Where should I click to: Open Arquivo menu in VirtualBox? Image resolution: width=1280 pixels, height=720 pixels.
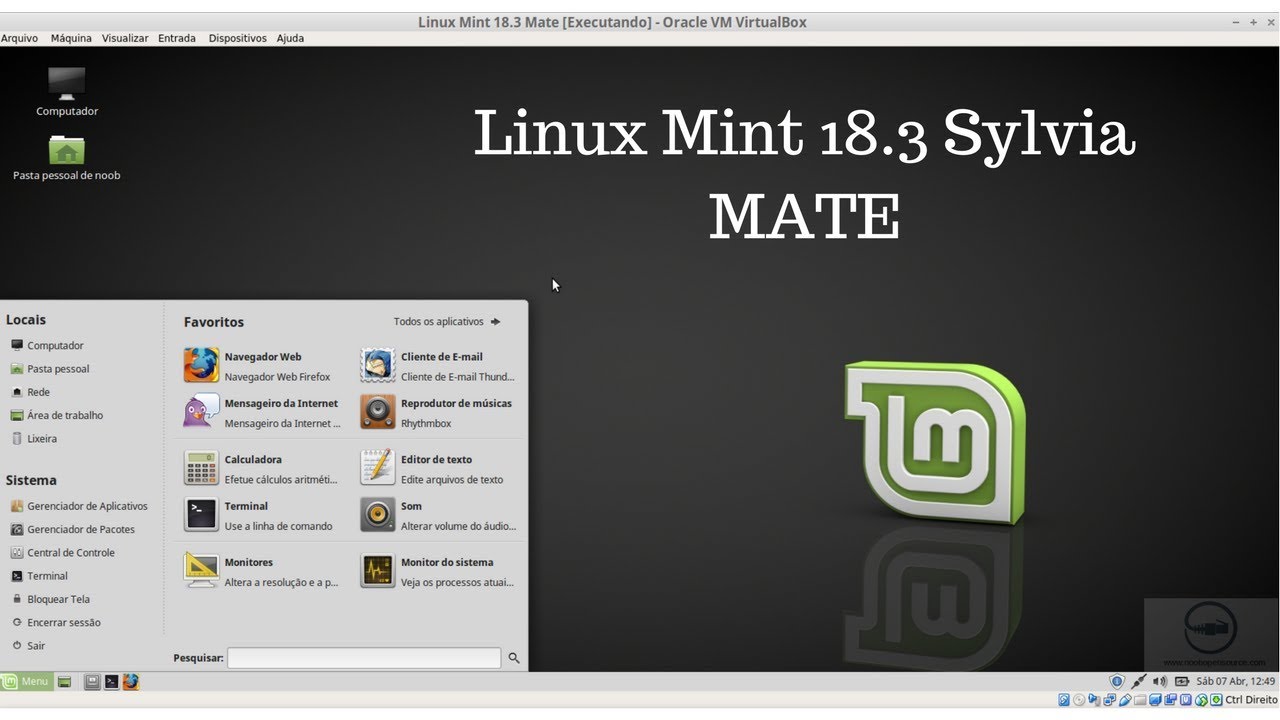tap(19, 38)
